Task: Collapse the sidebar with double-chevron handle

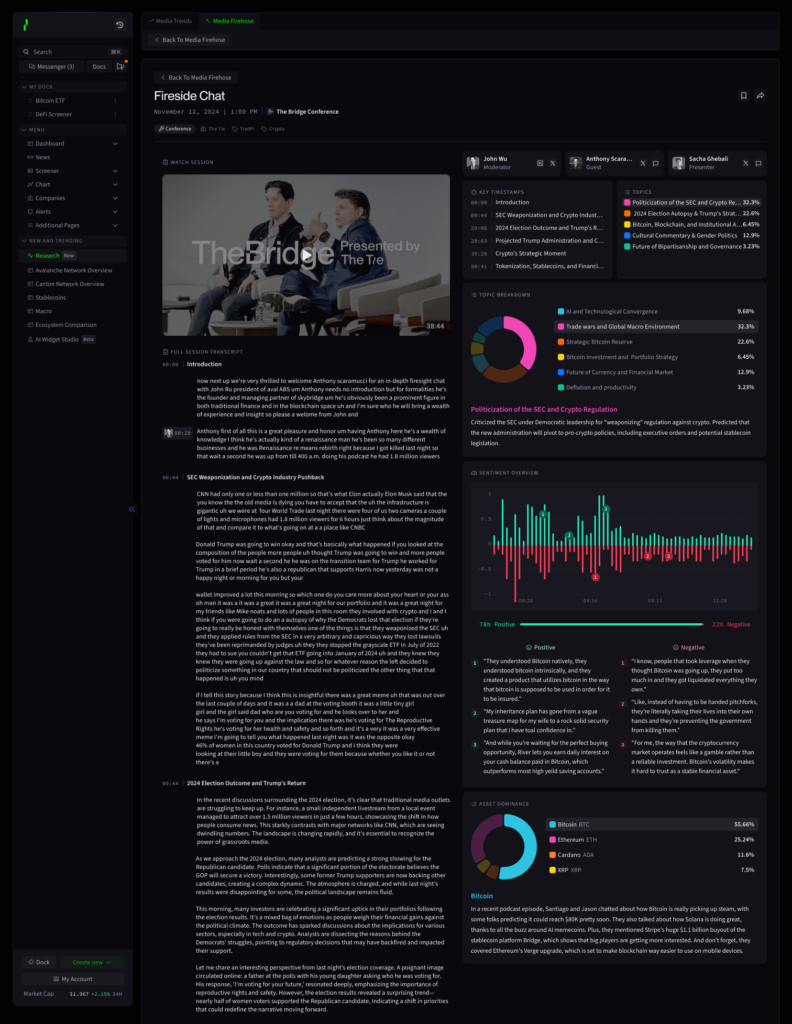Action: pyautogui.click(x=131, y=509)
